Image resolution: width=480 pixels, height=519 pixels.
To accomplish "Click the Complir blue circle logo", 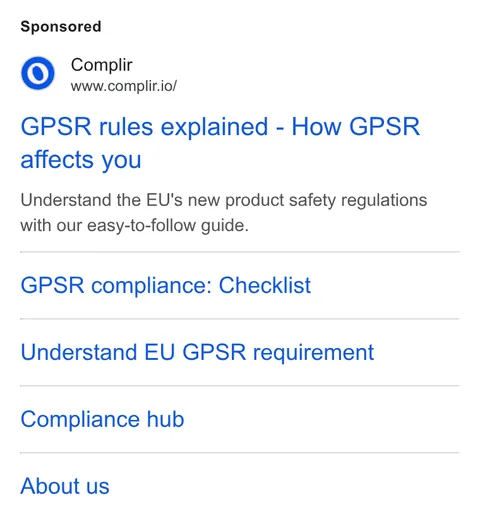I will pos(38,73).
